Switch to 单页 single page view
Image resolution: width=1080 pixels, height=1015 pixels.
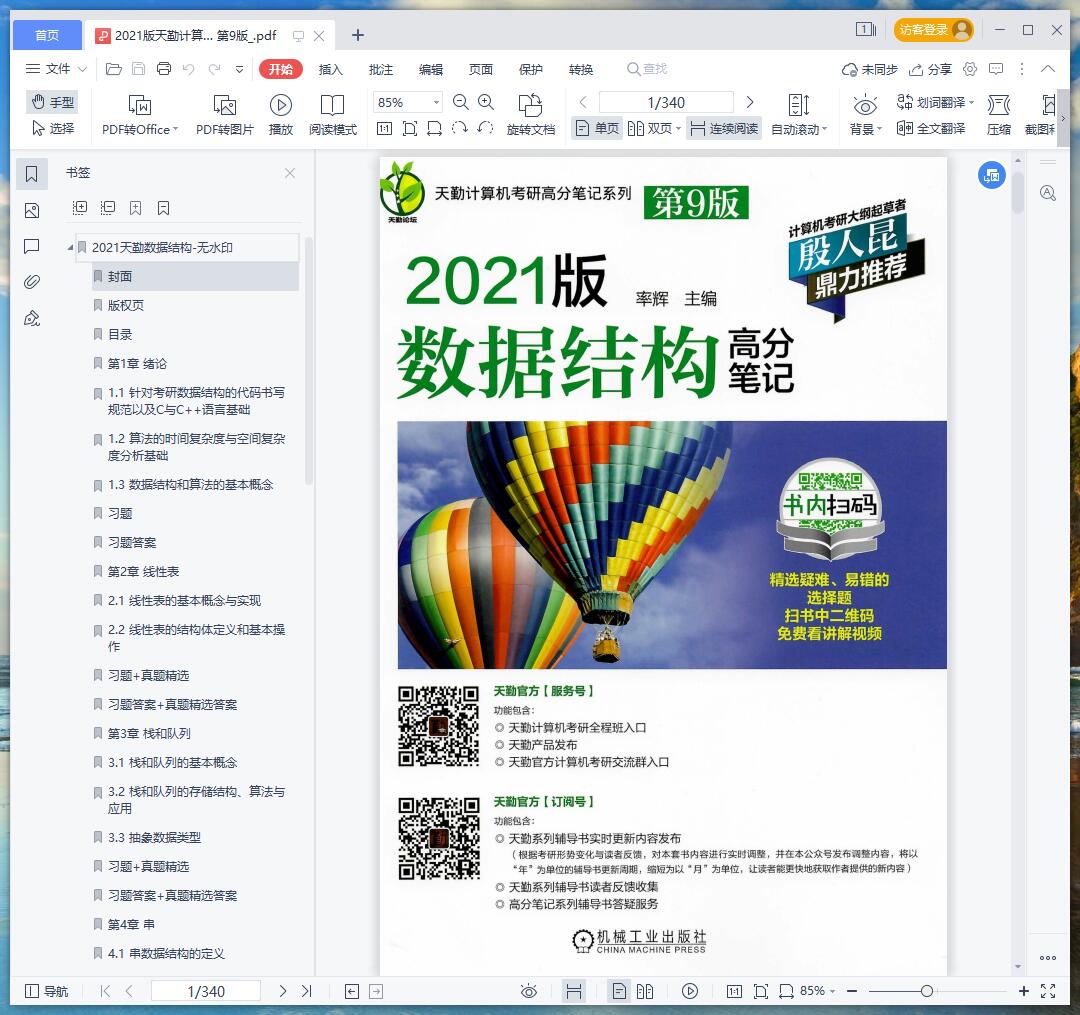coord(597,129)
